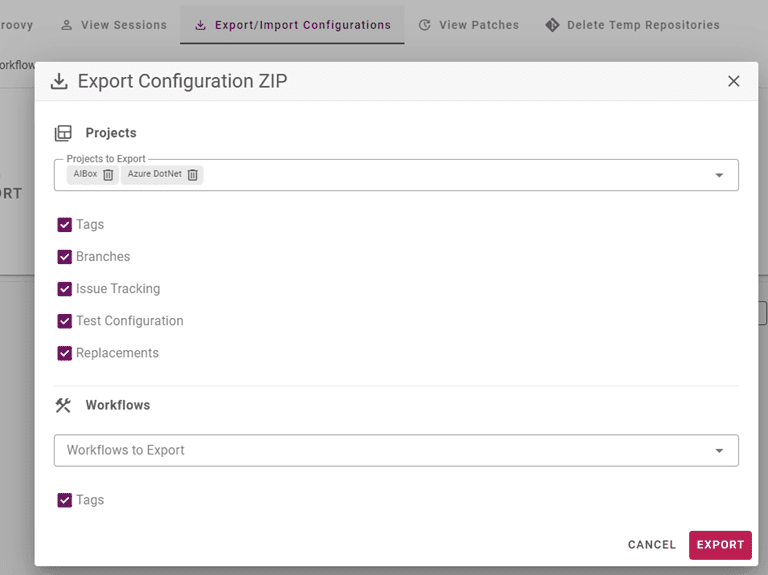Click the Delete Temp Repositories git icon
Image resolution: width=768 pixels, height=575 pixels.
point(552,25)
